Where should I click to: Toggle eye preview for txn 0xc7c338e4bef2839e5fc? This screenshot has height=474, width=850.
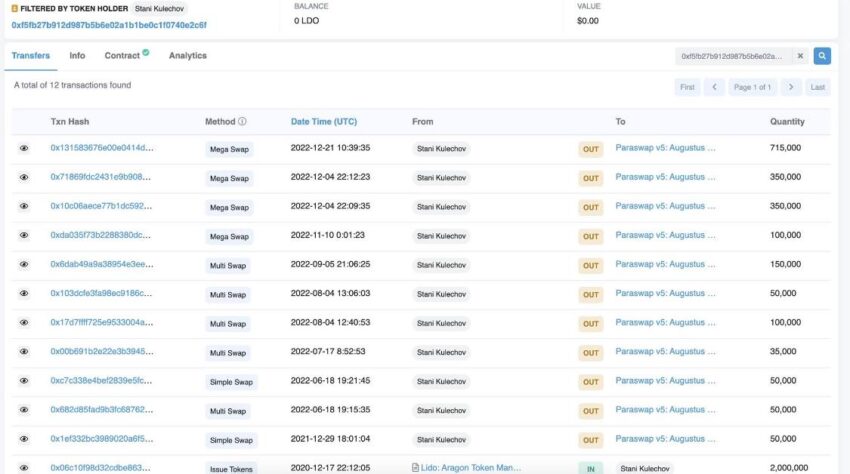24,381
